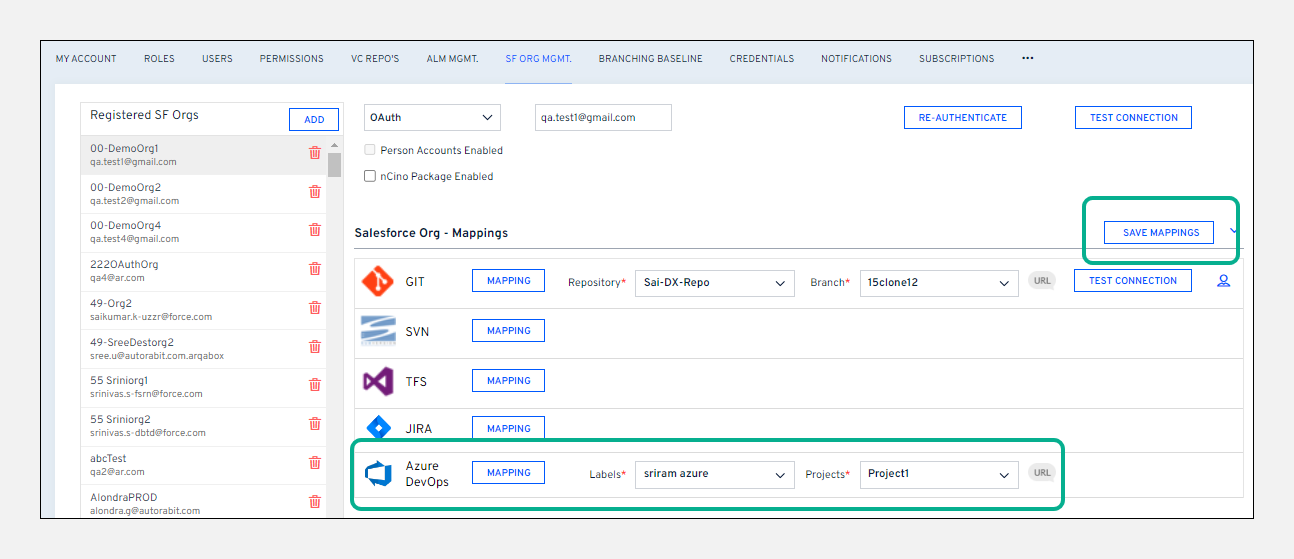1294x559 pixels.
Task: Expand the Repository dropdown showing Sai-DX-Repo
Action: pos(714,283)
